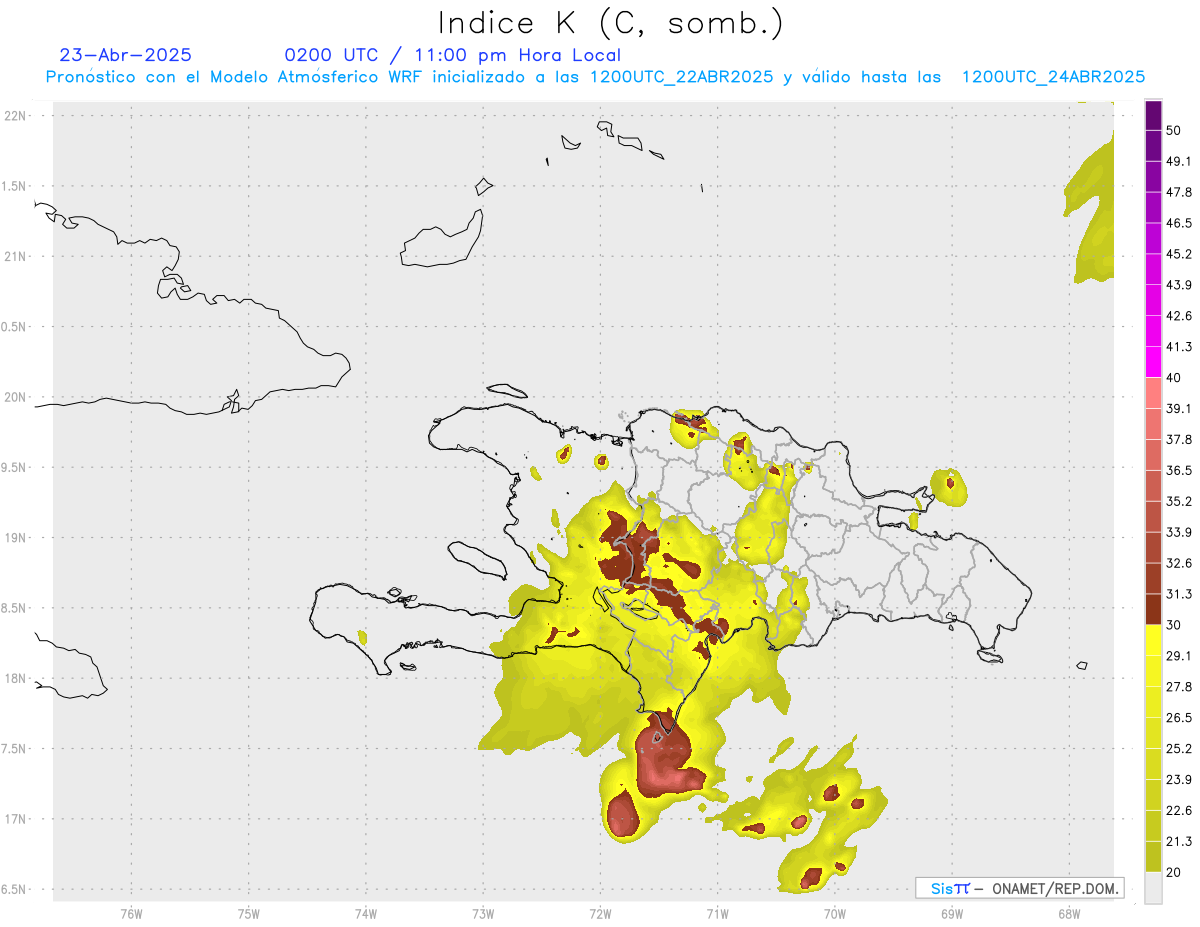Click the legend value '30'
This screenshot has width=1200, height=927.
click(x=1174, y=625)
